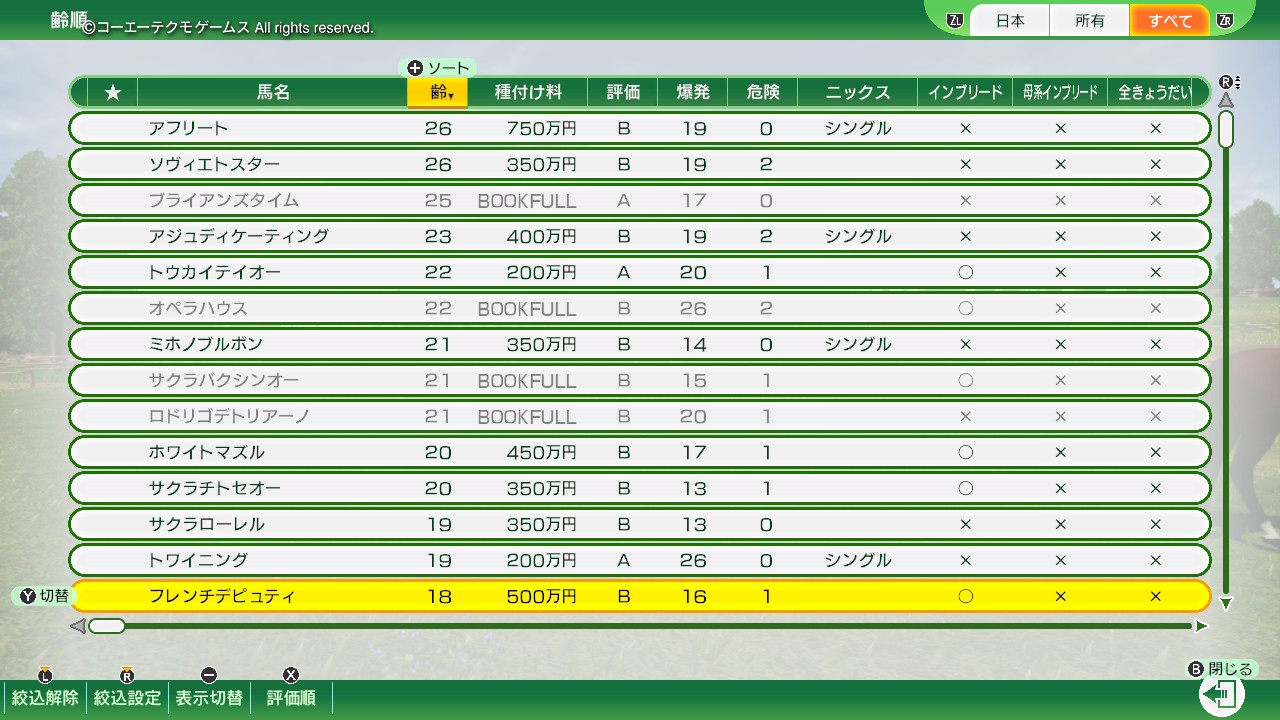Click シングル nicks in the アフリート row
This screenshot has height=720, width=1280.
(858, 128)
